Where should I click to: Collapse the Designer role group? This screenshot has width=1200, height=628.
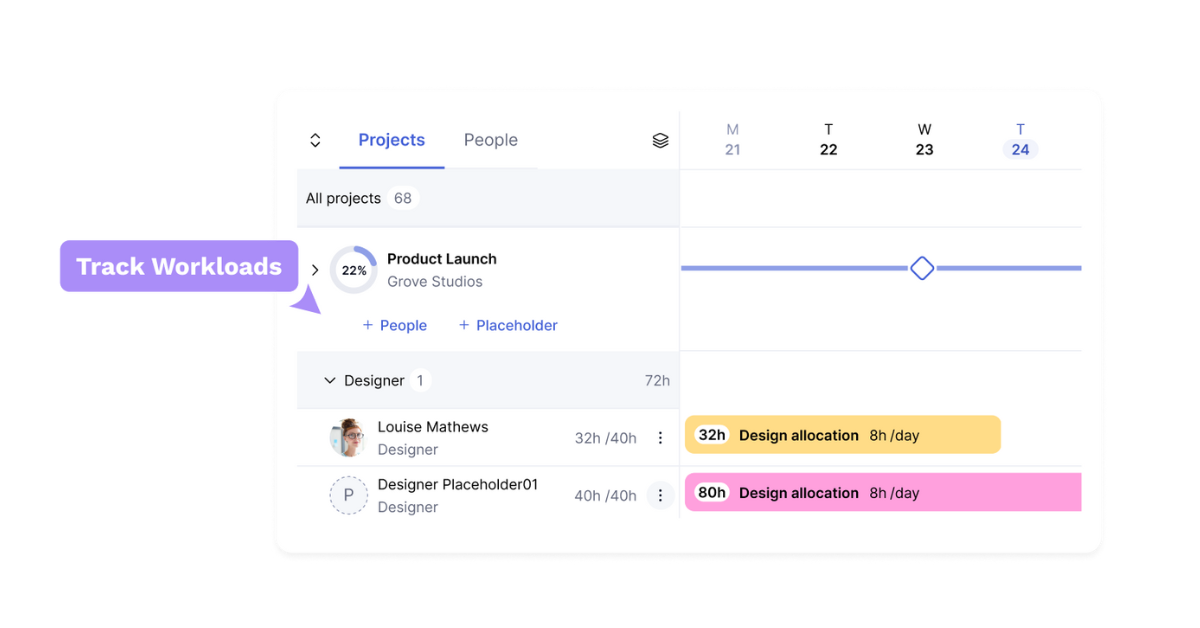coord(330,381)
